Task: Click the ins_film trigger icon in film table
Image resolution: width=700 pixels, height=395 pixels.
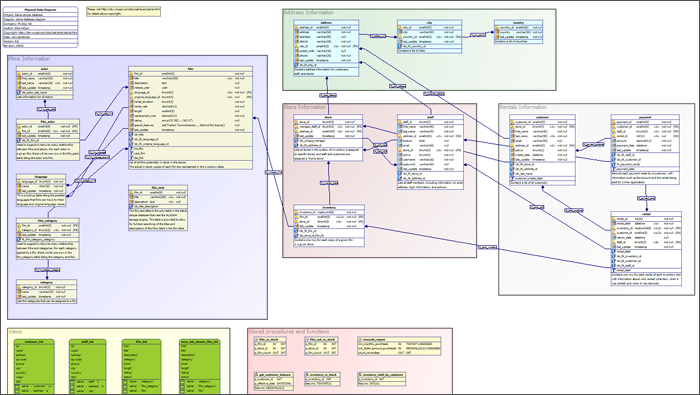Action: 132,148
